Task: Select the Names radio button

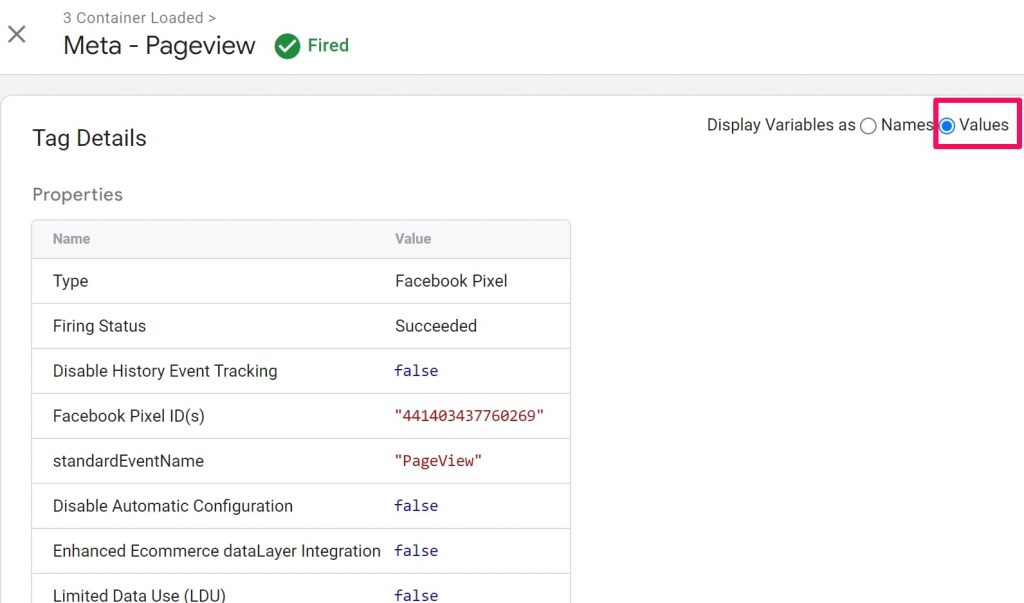Action: pyautogui.click(x=868, y=125)
